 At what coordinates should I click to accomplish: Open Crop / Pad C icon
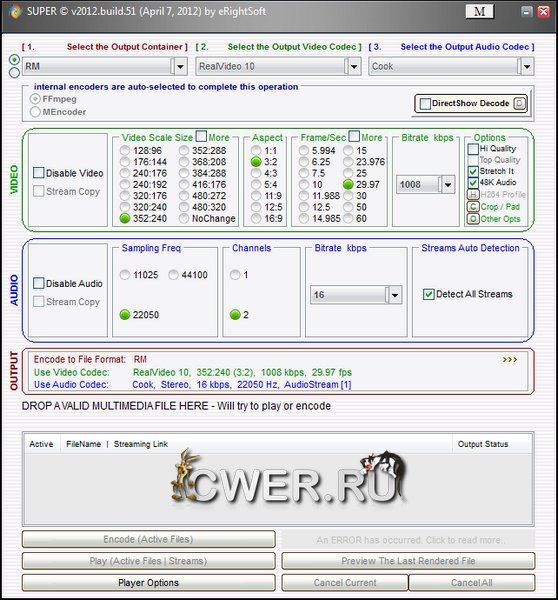pos(473,207)
